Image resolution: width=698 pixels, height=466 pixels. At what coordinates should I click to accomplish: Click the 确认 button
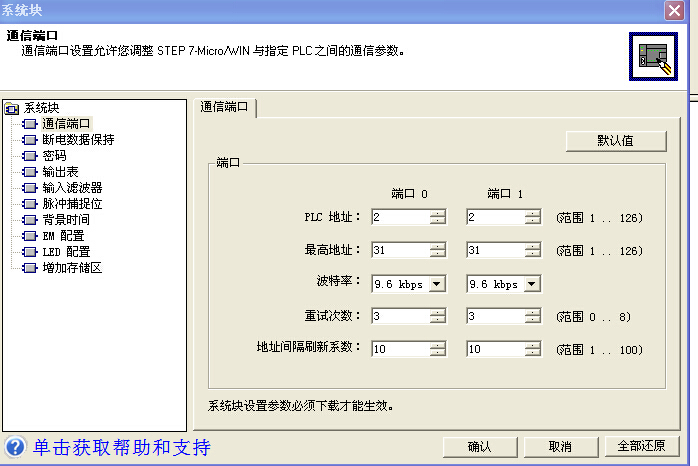click(x=480, y=446)
